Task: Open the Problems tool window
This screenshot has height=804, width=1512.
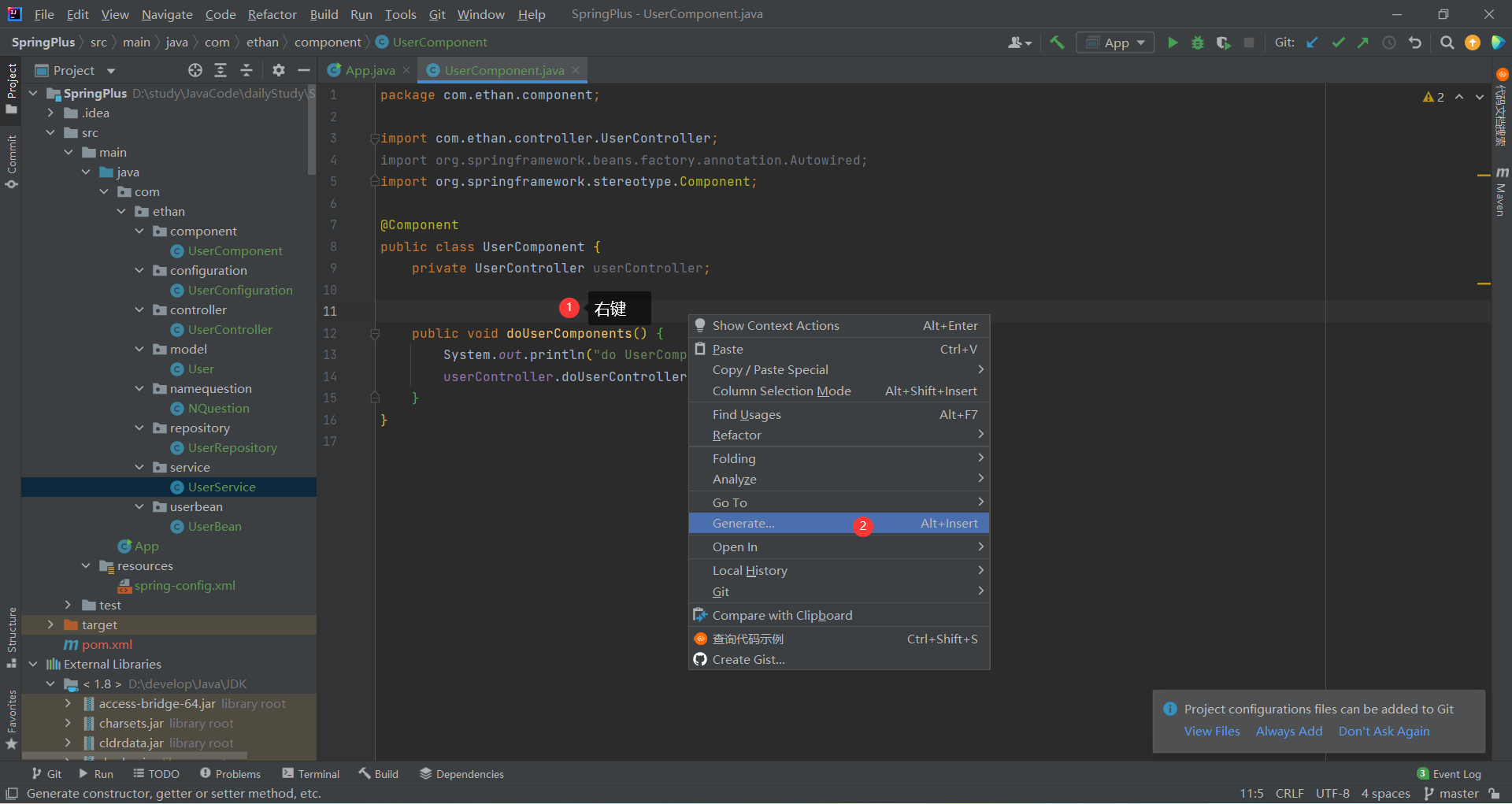Action: coord(230,774)
